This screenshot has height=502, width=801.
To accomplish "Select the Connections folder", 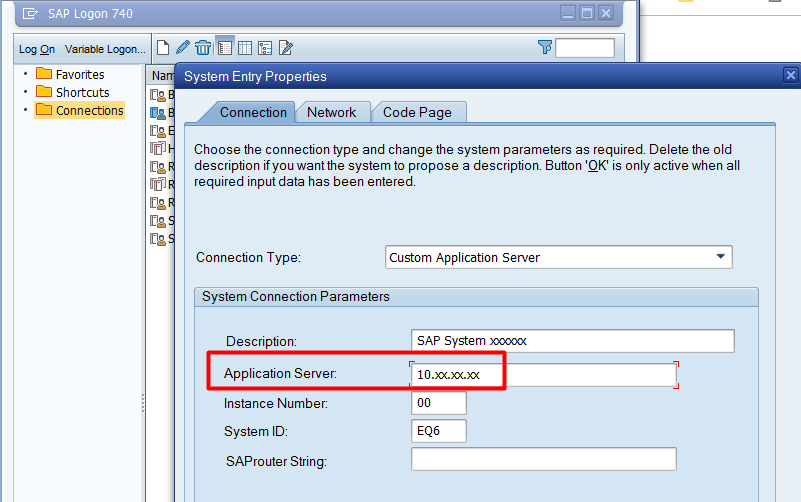I will coord(89,110).
